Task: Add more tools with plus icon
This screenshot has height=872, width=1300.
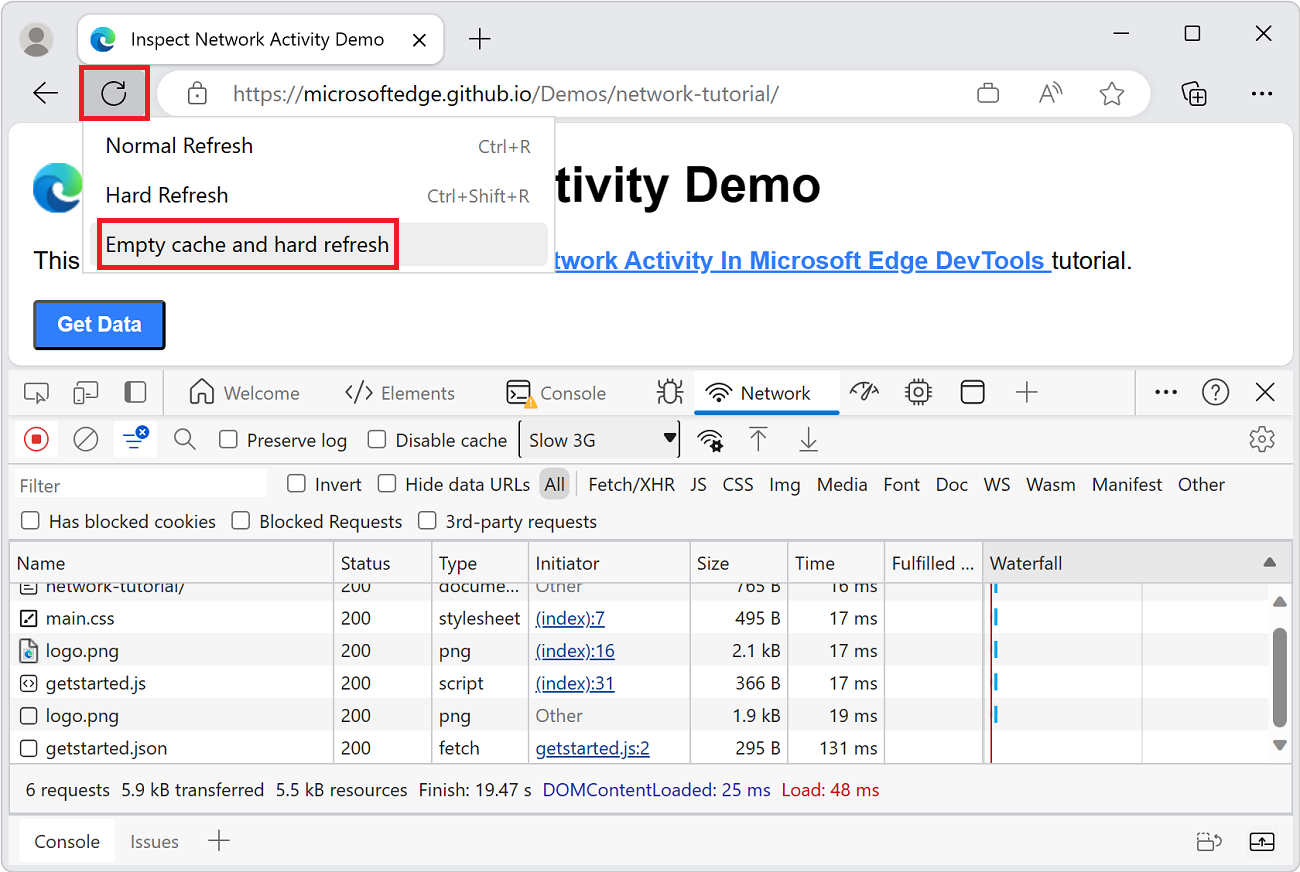Action: (1026, 393)
